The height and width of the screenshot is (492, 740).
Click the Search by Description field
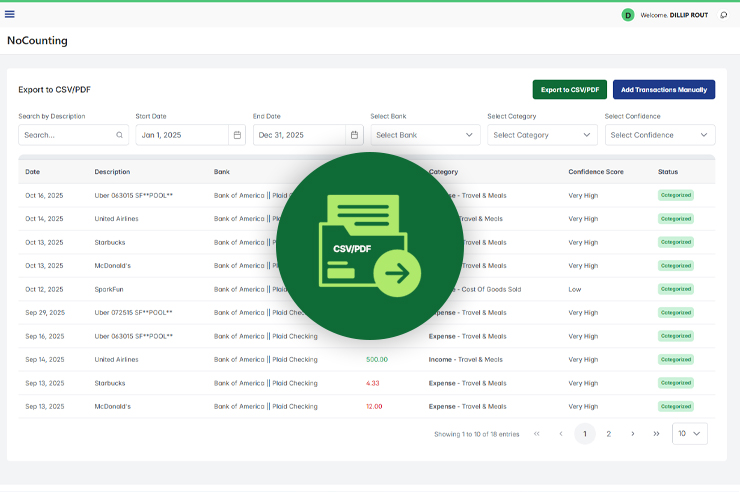[x=66, y=135]
